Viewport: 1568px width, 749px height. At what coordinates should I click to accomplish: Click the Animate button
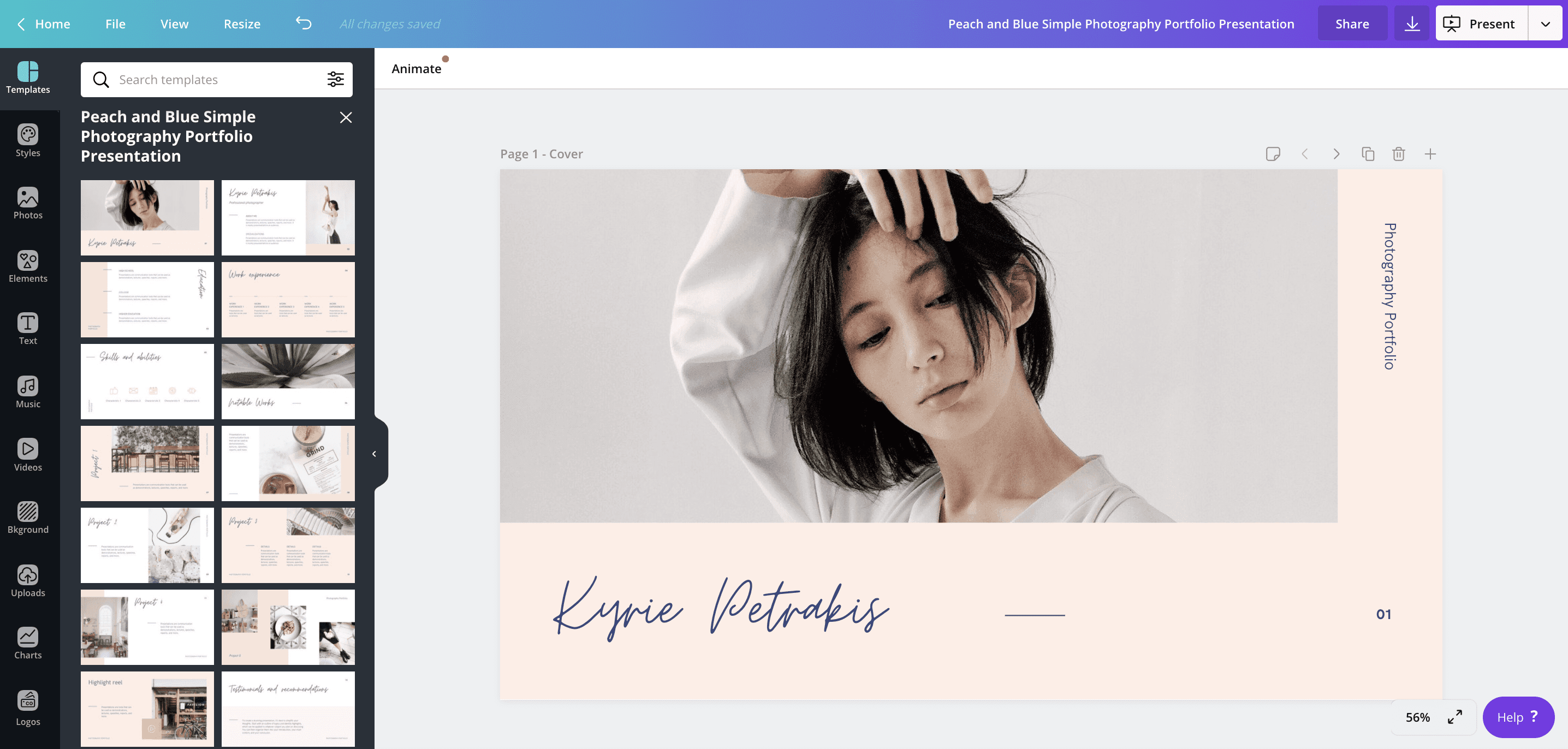click(x=416, y=68)
